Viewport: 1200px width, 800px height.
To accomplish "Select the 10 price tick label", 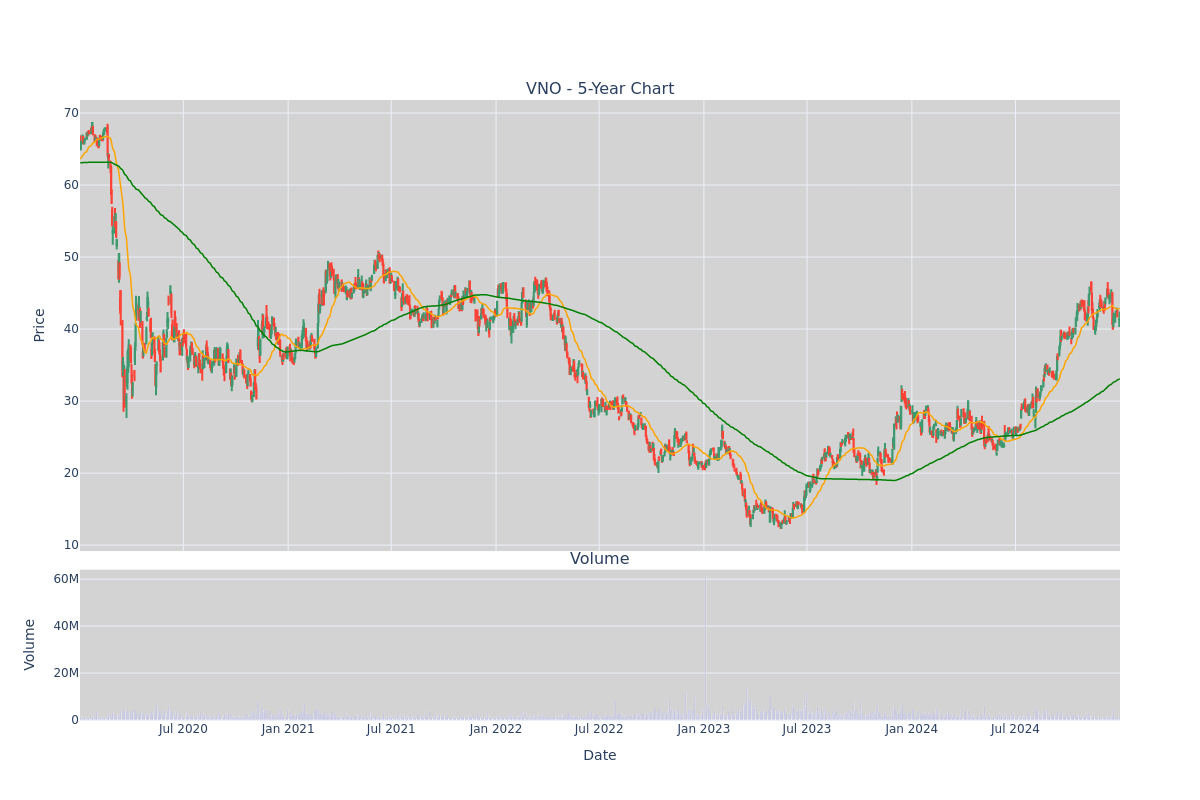I will click(72, 545).
